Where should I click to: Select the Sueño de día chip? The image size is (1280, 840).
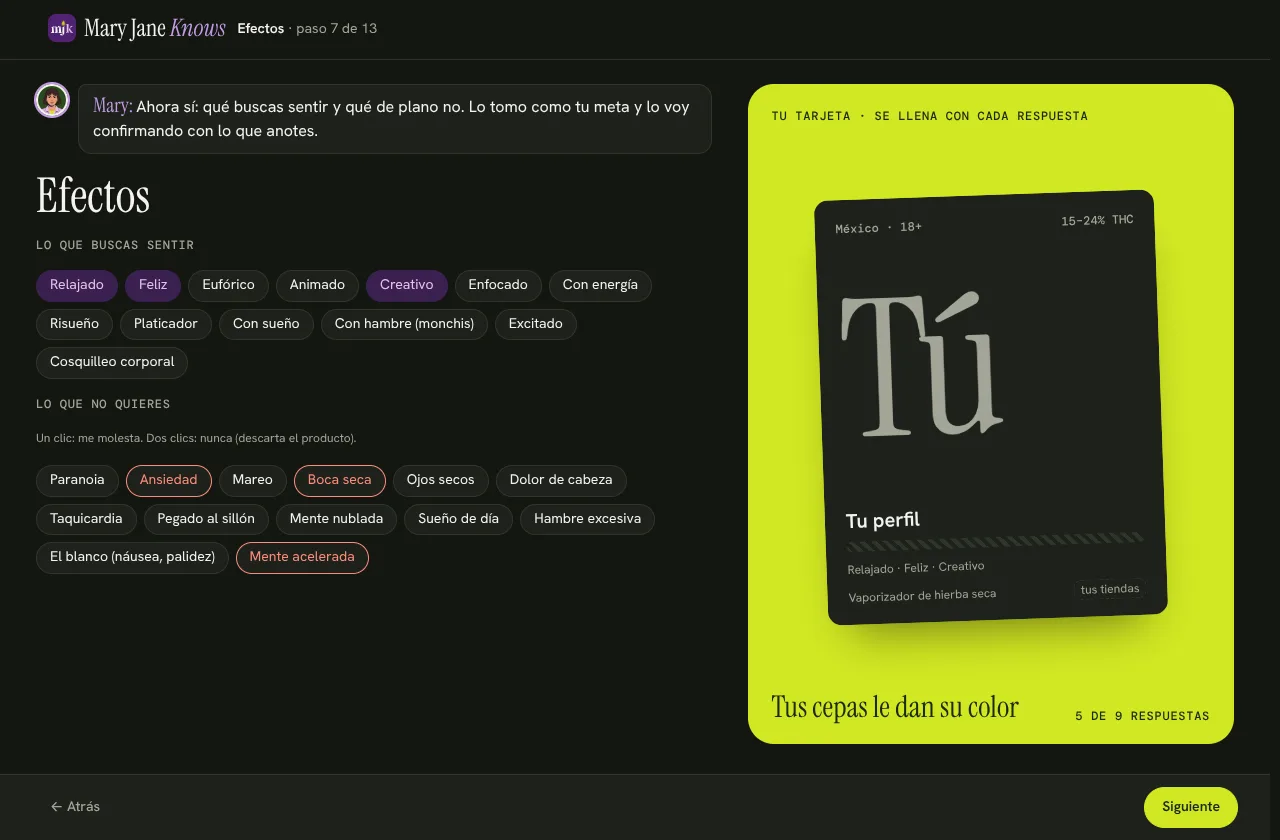tap(459, 519)
